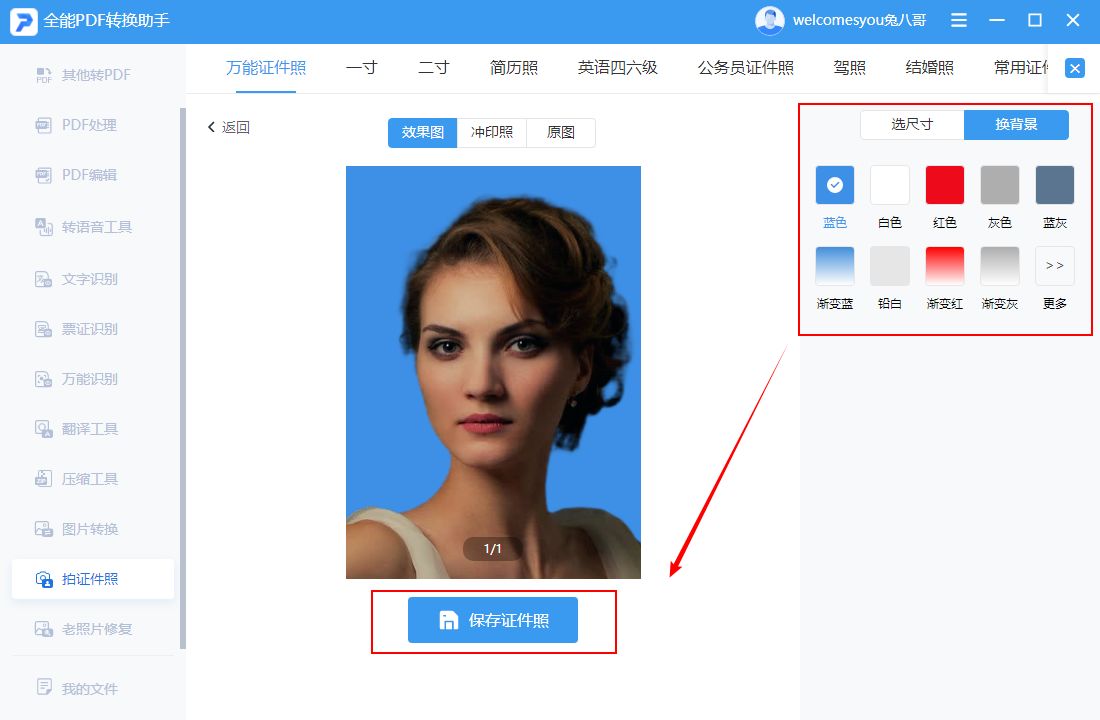Switch to the 换背景 tab
This screenshot has height=720, width=1100.
(x=1017, y=125)
